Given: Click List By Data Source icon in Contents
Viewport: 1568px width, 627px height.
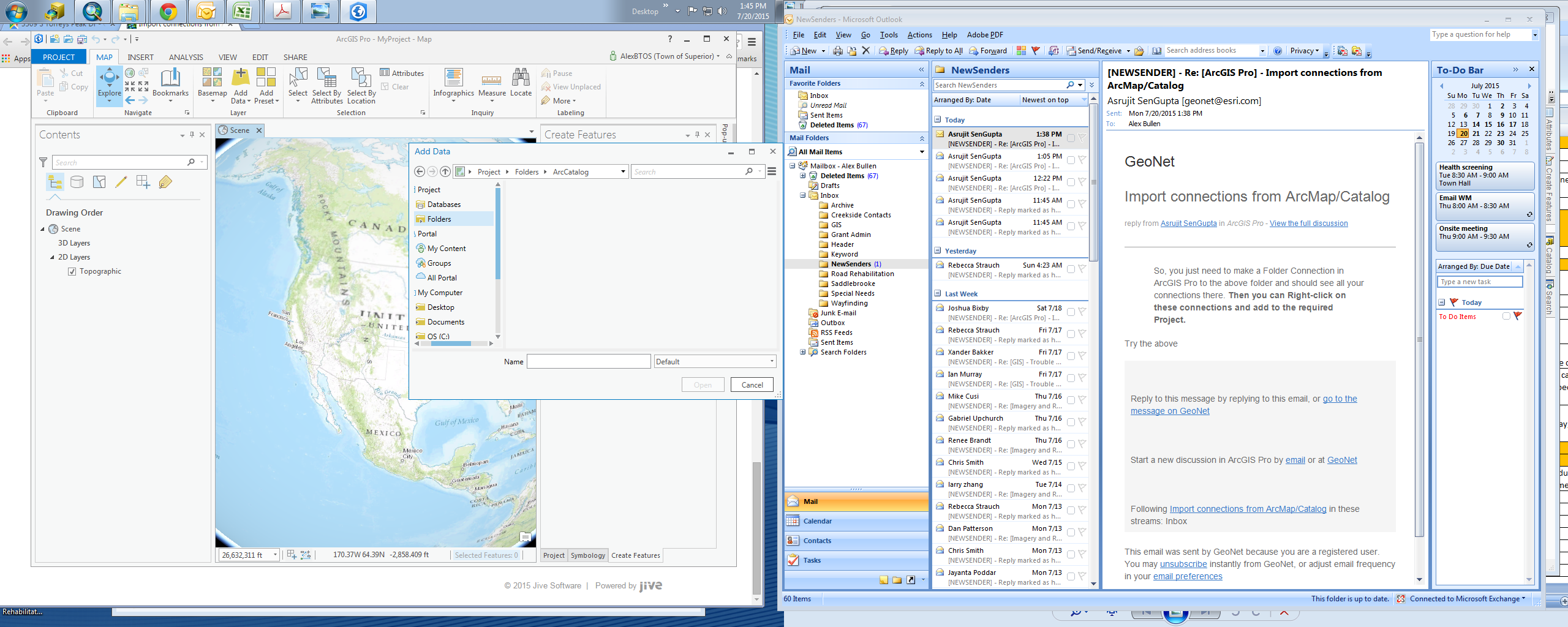Looking at the screenshot, I should click(77, 182).
